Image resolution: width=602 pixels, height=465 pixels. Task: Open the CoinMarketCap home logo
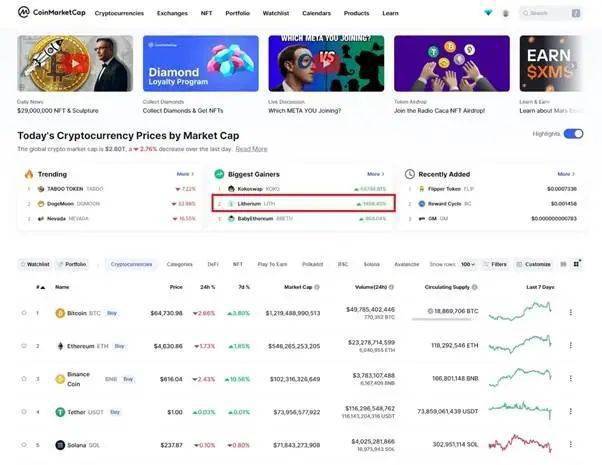tap(52, 12)
